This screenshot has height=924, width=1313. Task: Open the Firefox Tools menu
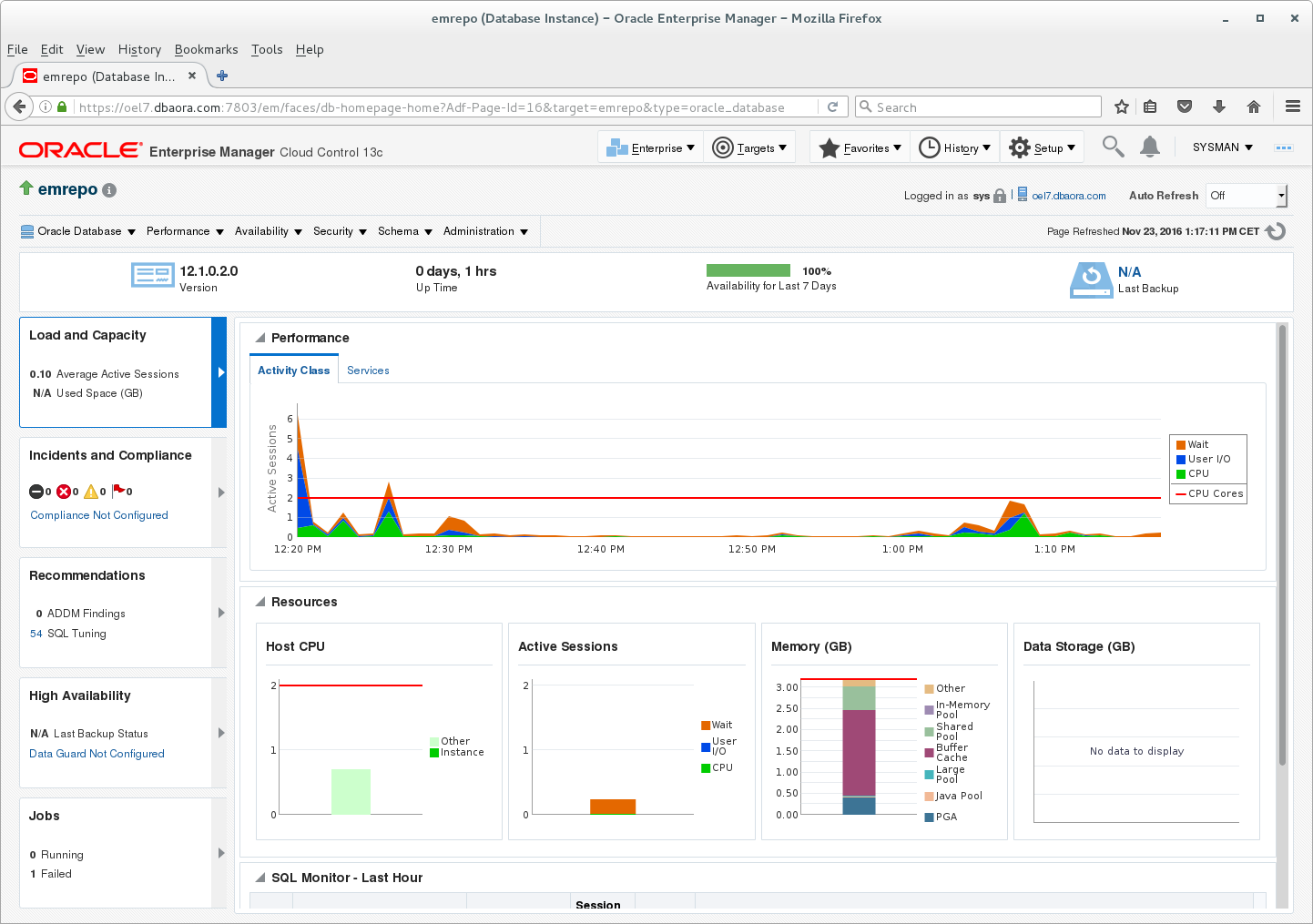coord(267,49)
